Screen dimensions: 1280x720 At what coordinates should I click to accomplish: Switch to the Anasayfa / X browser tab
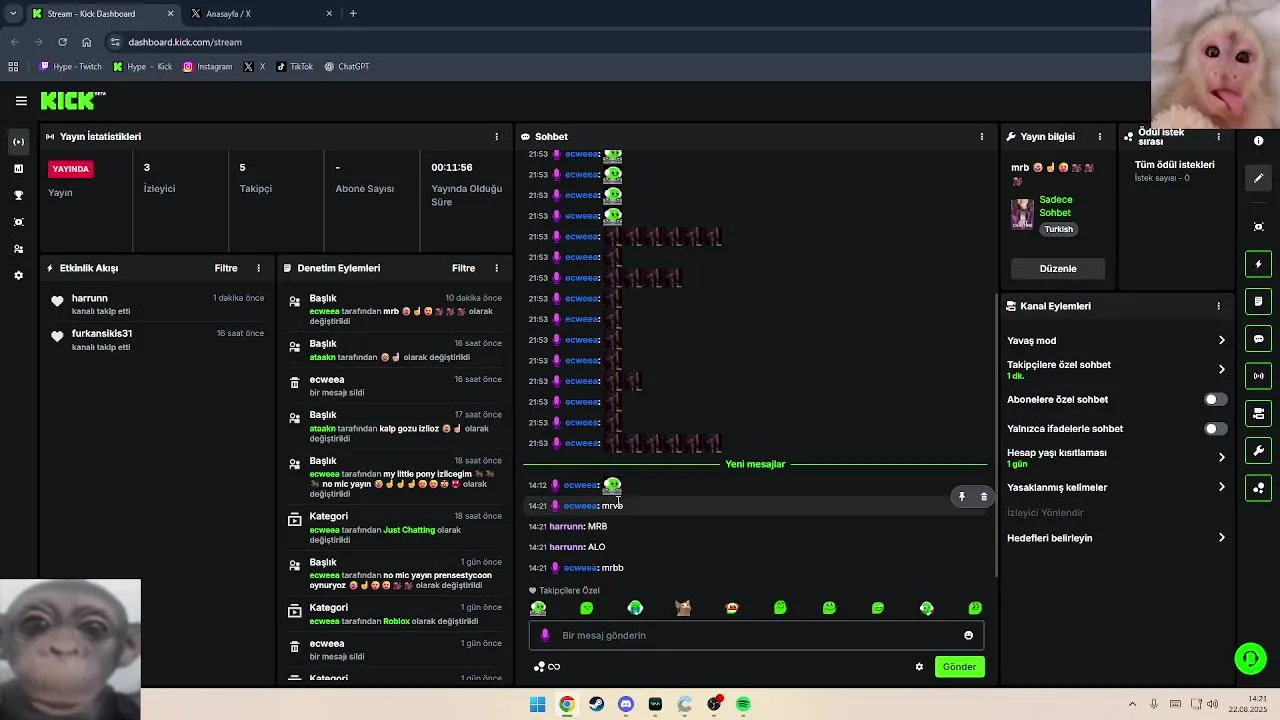tap(260, 14)
